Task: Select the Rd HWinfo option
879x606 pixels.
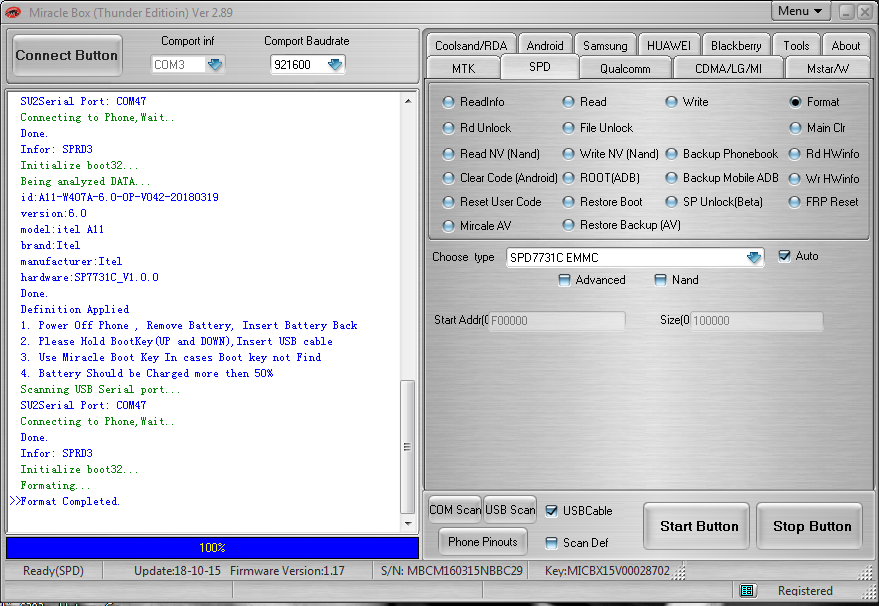Action: (x=824, y=154)
